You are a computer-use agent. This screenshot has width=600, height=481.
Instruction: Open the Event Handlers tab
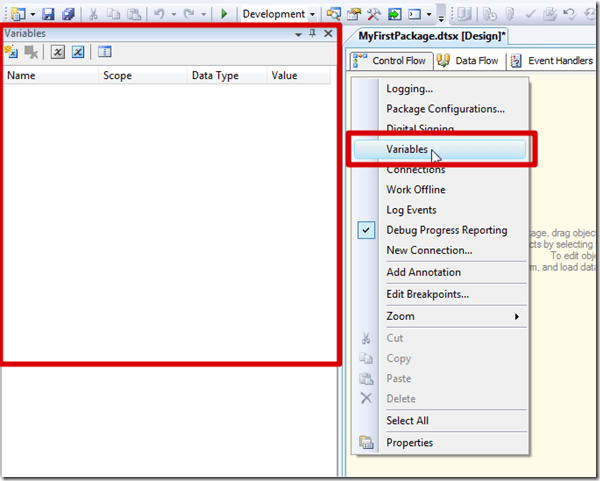(553, 61)
